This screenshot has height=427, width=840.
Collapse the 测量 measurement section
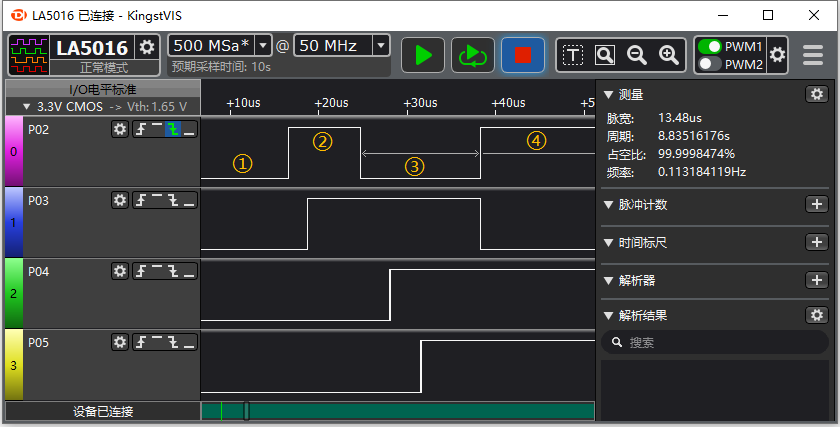608,94
